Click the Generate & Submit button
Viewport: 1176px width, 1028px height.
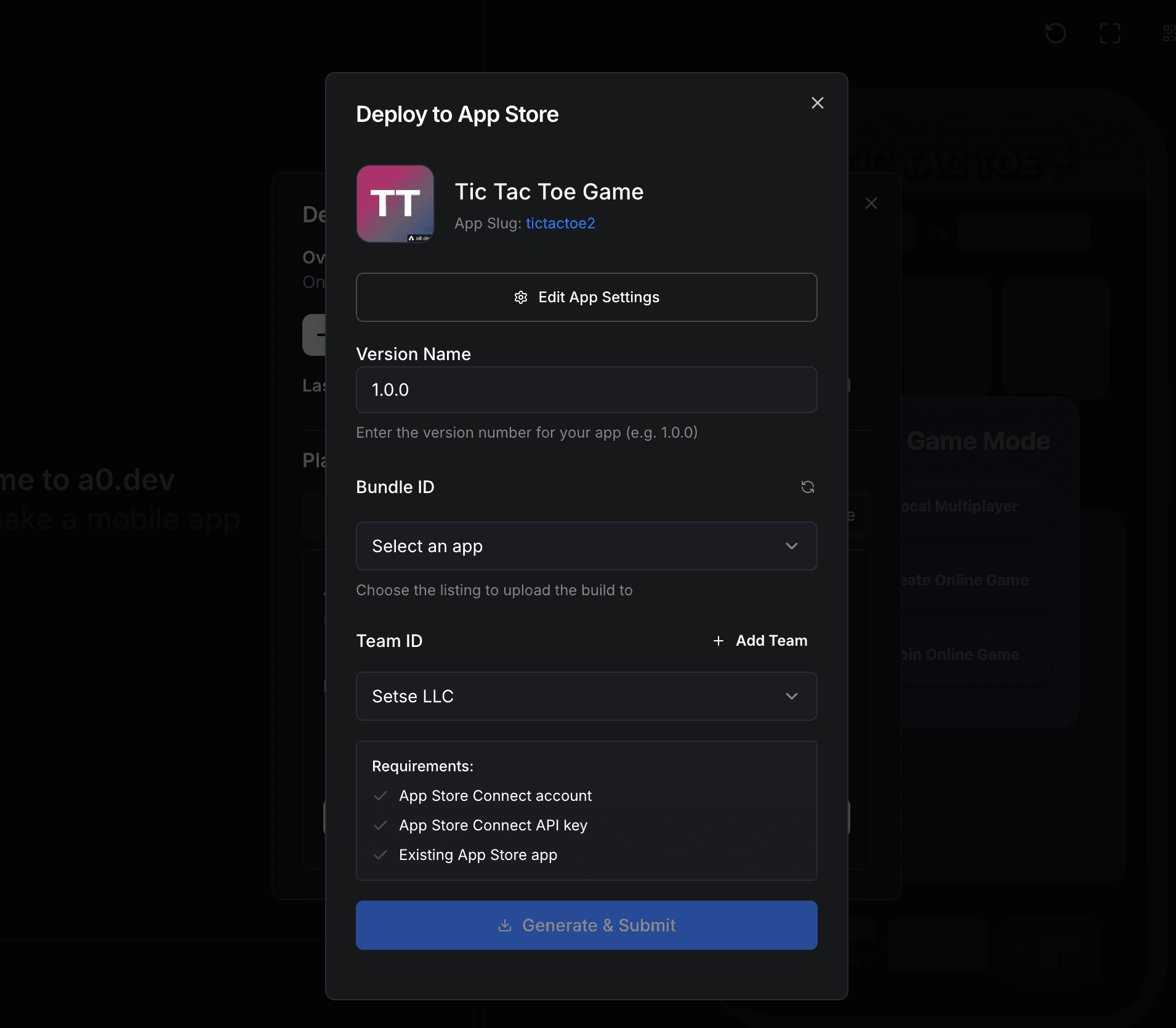[x=586, y=925]
